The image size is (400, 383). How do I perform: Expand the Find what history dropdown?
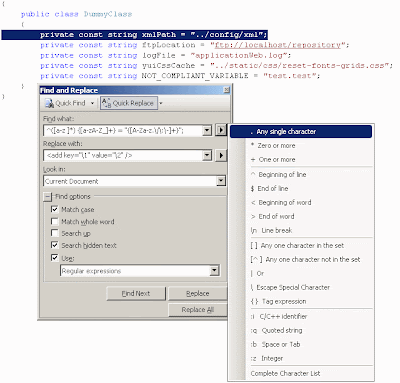point(207,130)
